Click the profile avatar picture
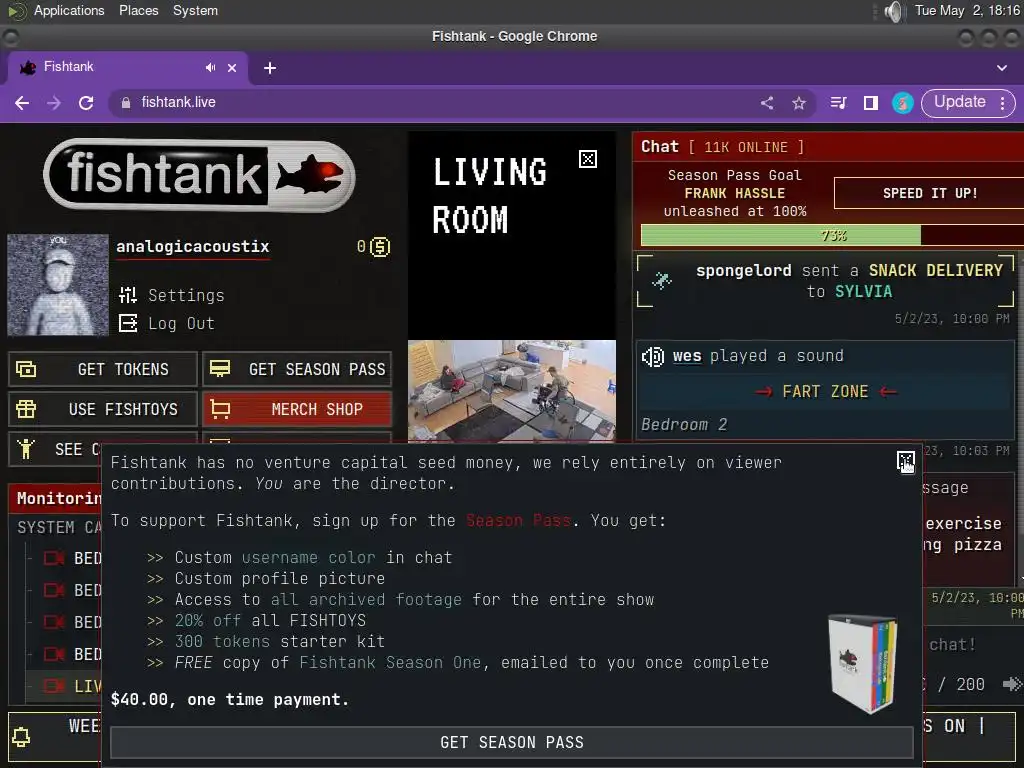The width and height of the screenshot is (1024, 768). [x=57, y=285]
